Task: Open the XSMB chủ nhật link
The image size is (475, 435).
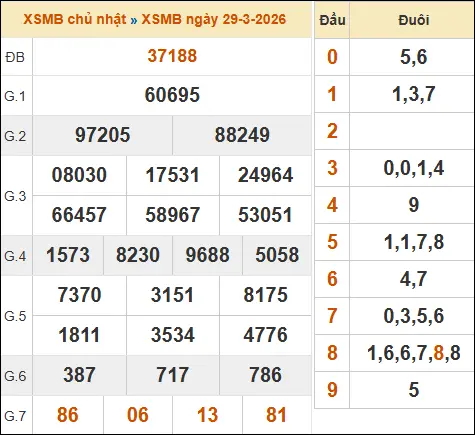Action: pyautogui.click(x=75, y=19)
